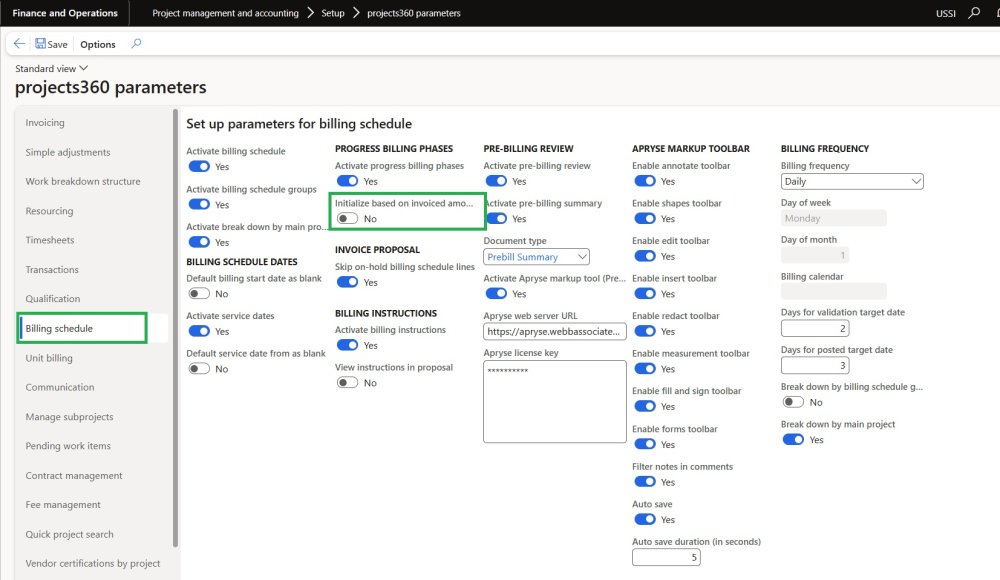Screen dimensions: 1000x580
Task: Click the Apryse web server URL field
Action: click(x=554, y=331)
